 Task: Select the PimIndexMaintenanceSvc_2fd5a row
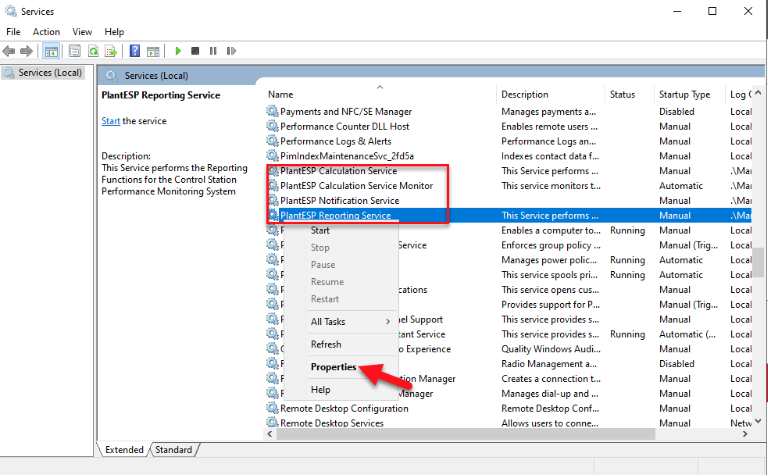tap(508, 156)
